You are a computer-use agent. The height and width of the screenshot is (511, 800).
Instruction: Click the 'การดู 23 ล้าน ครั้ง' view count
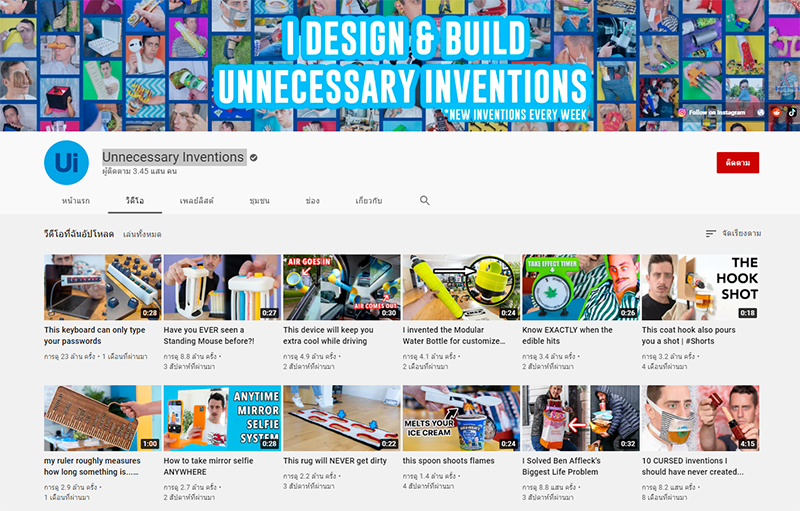click(x=69, y=356)
